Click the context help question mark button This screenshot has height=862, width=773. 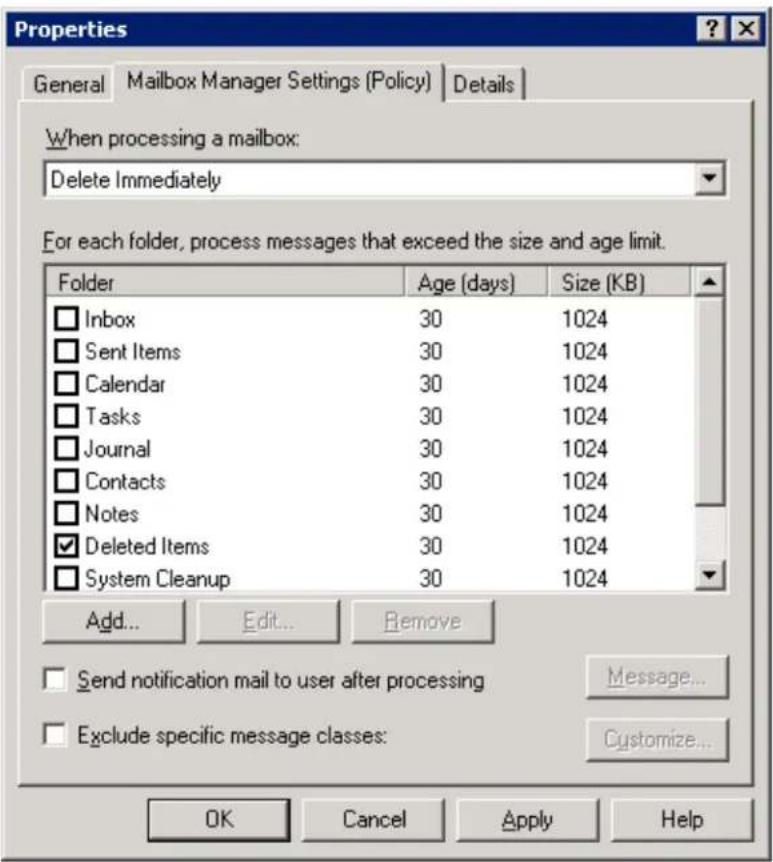pyautogui.click(x=711, y=28)
